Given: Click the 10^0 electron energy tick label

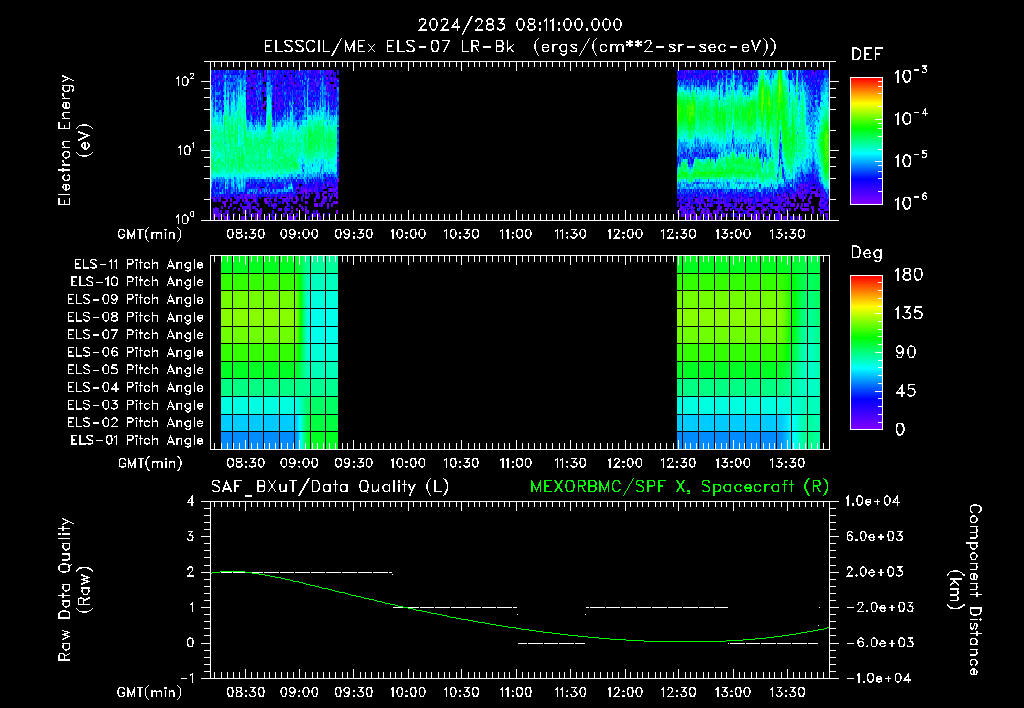Looking at the screenshot, I should tap(185, 218).
